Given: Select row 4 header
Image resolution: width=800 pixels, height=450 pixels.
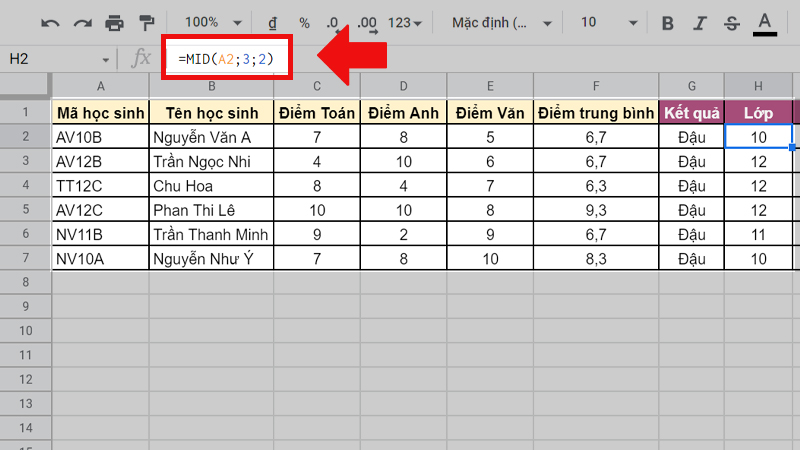Looking at the screenshot, I should [x=26, y=185].
